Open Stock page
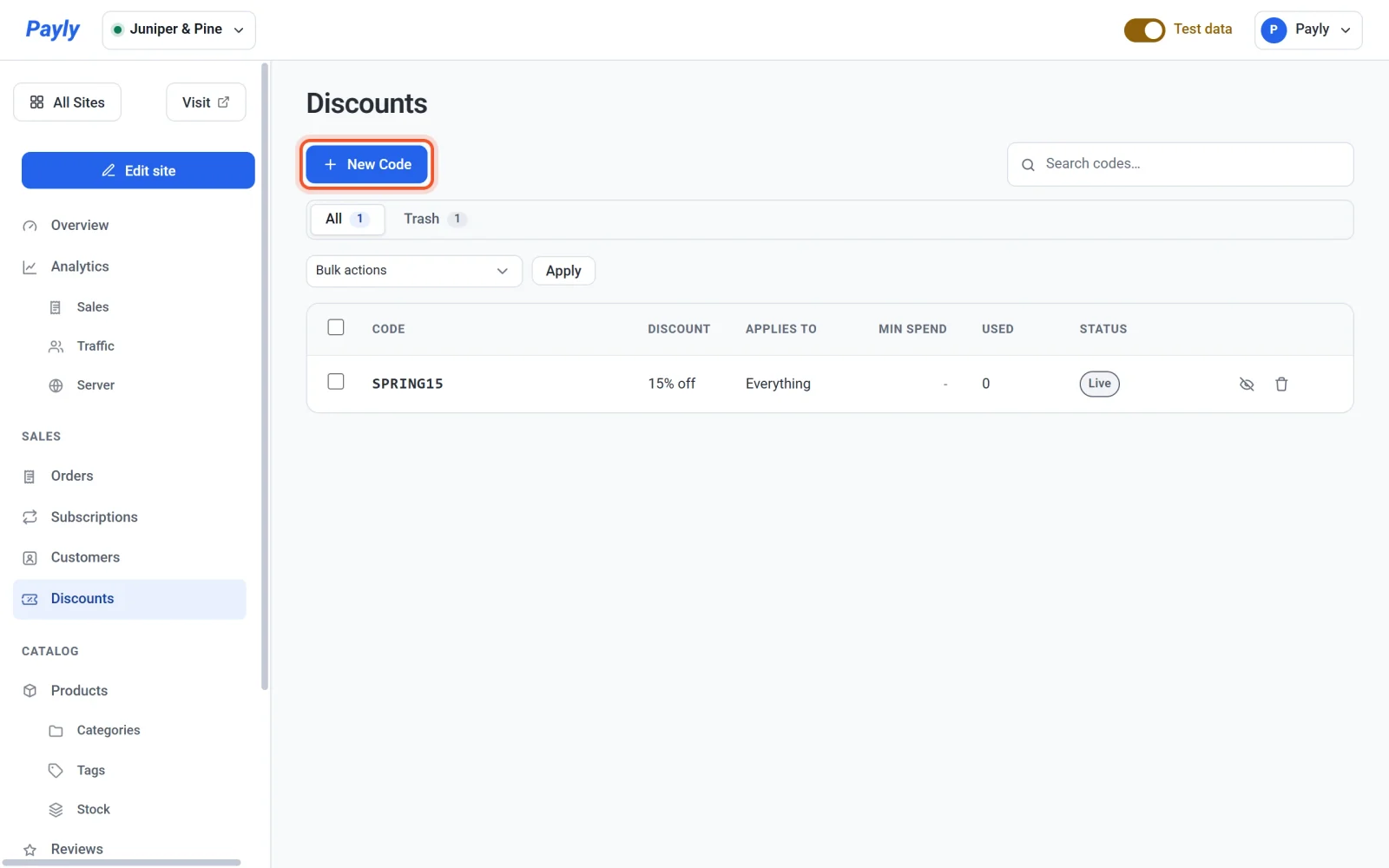The width and height of the screenshot is (1389, 868). click(143, 810)
